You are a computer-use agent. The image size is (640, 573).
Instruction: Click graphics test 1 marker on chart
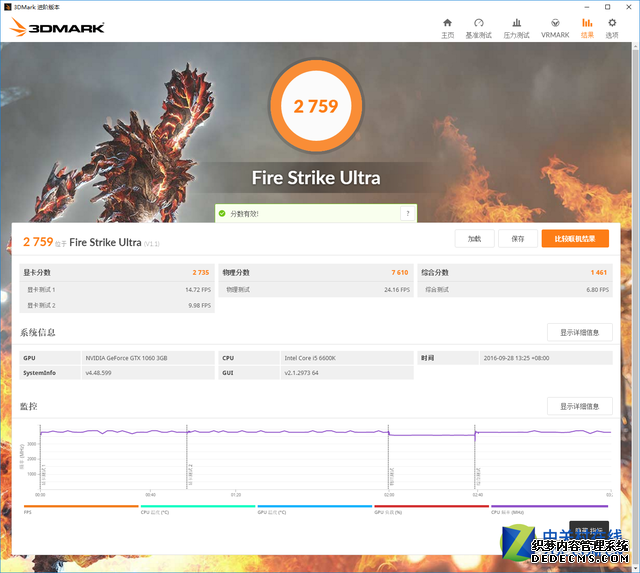click(43, 475)
